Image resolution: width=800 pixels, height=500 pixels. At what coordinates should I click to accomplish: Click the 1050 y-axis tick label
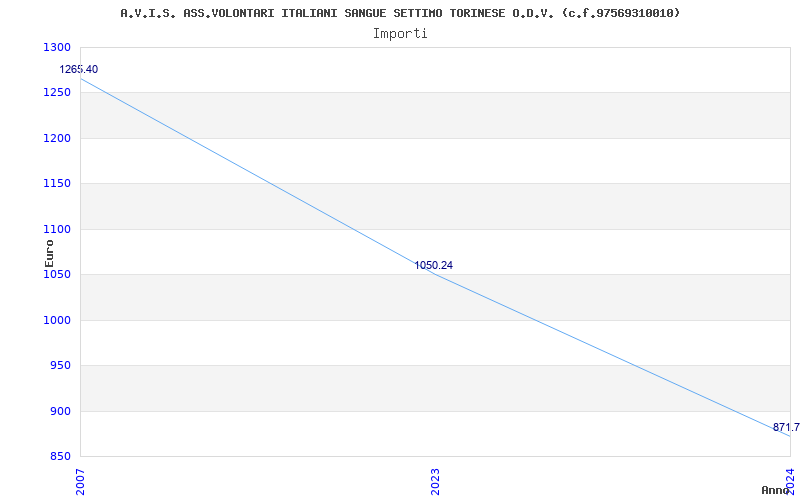tap(57, 275)
